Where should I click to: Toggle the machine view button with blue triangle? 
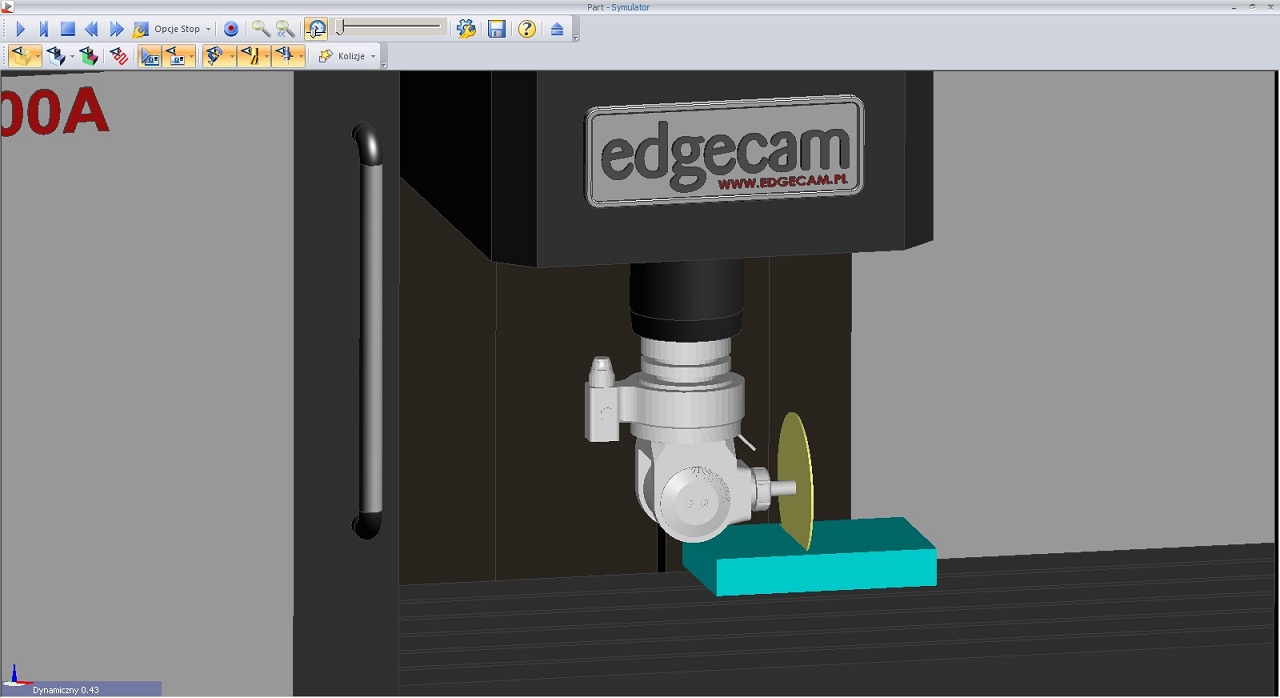click(x=150, y=56)
